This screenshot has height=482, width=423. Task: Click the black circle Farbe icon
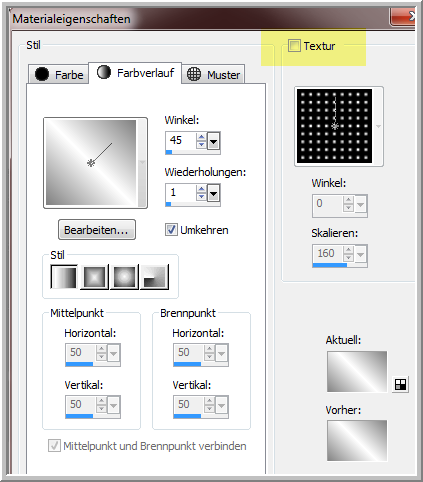tap(42, 74)
